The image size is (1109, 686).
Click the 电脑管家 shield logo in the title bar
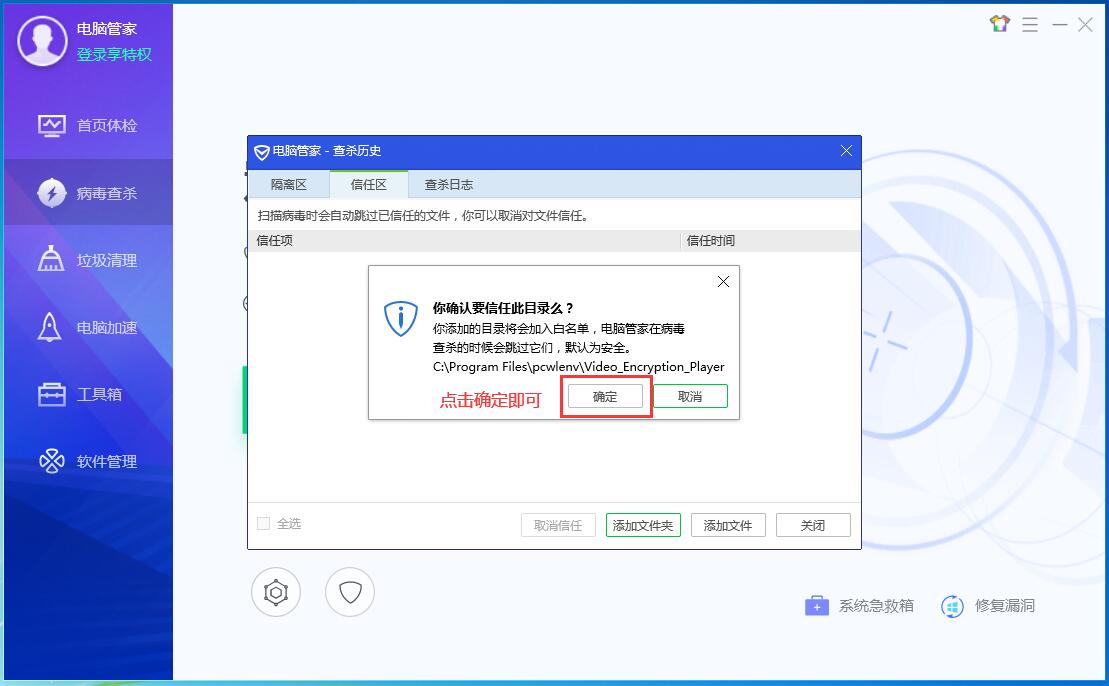coord(262,151)
